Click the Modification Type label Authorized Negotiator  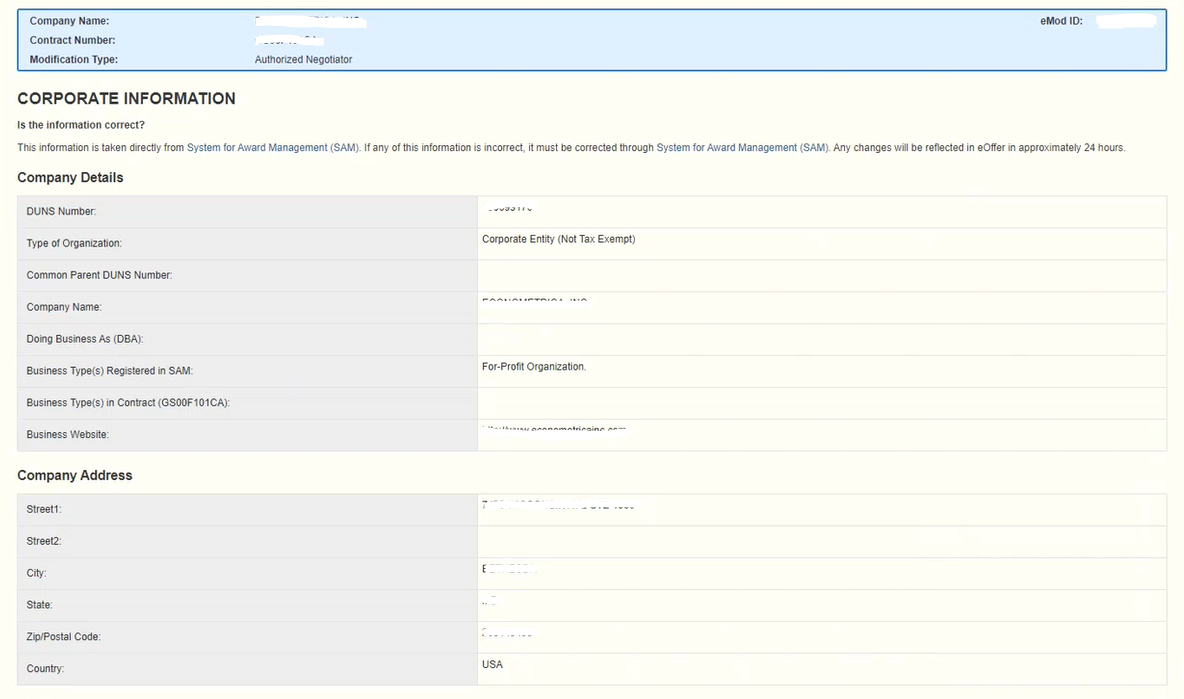point(303,59)
